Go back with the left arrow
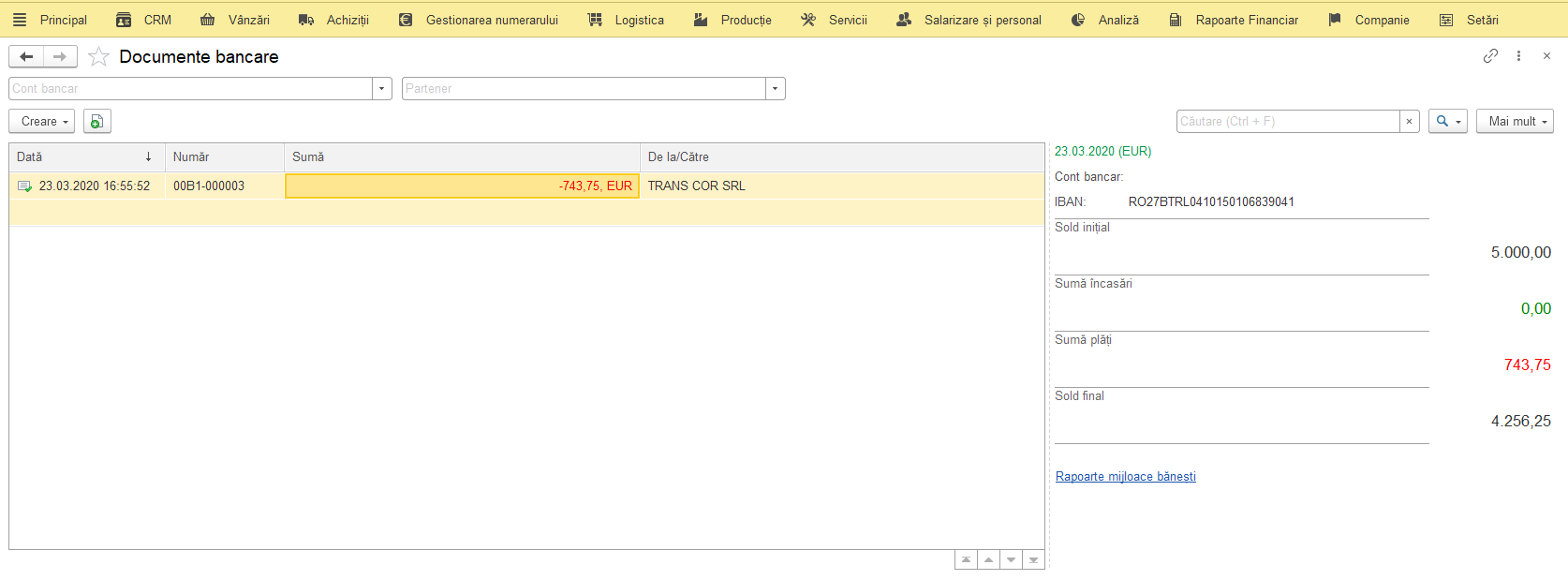This screenshot has width=1568, height=580. (26, 57)
